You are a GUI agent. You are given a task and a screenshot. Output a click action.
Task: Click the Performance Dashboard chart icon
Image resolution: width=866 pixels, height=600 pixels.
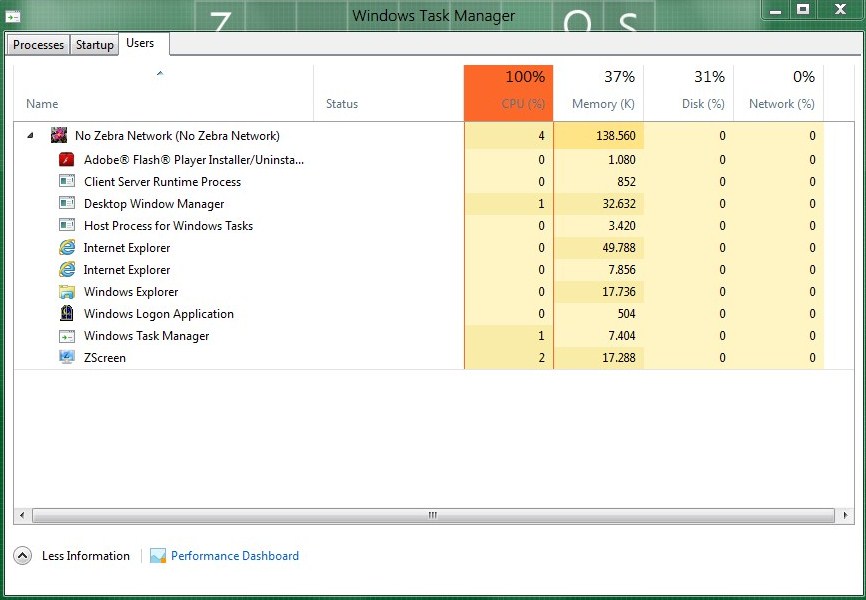(x=158, y=556)
